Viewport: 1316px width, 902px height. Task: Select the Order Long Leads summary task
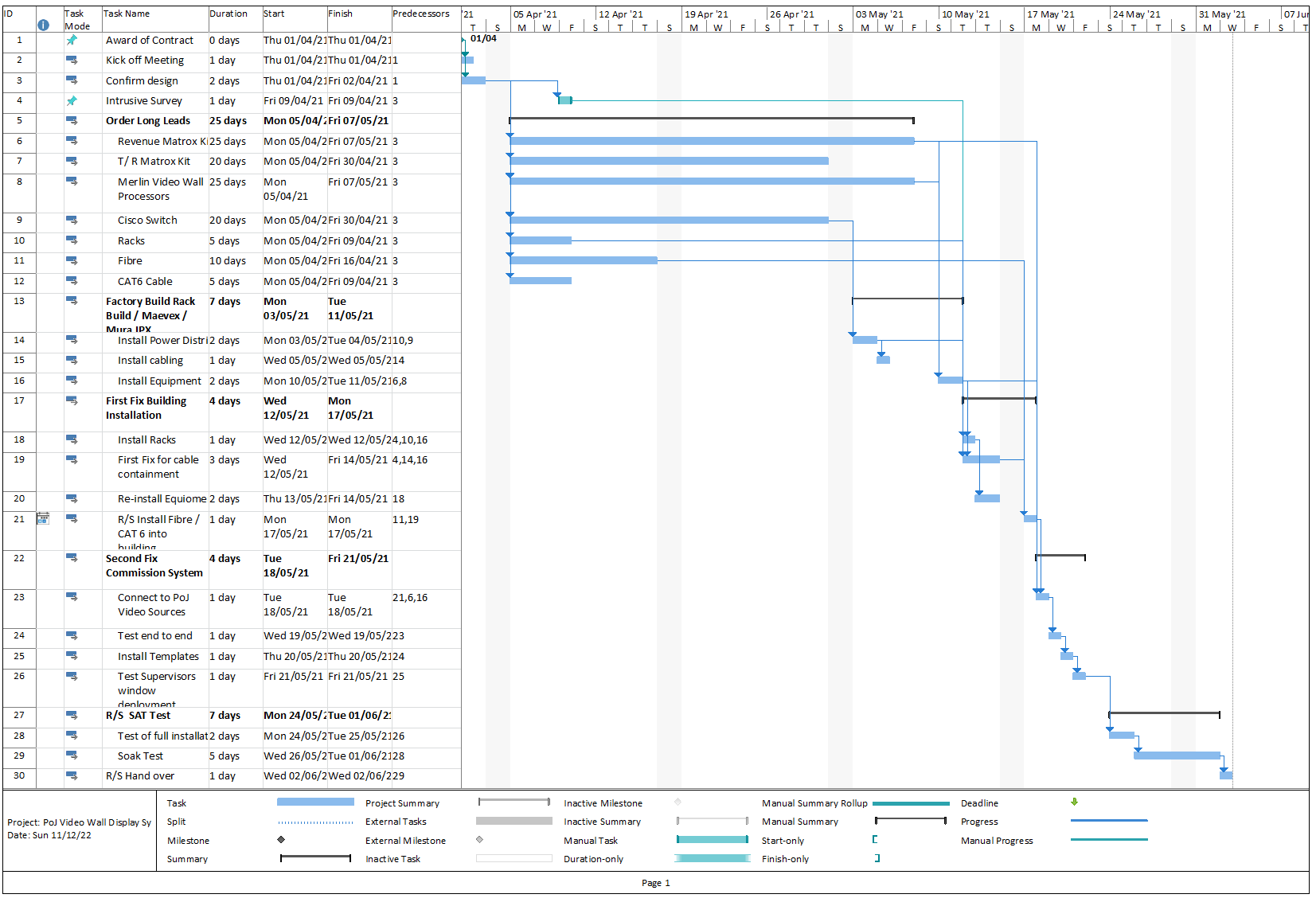pos(148,121)
